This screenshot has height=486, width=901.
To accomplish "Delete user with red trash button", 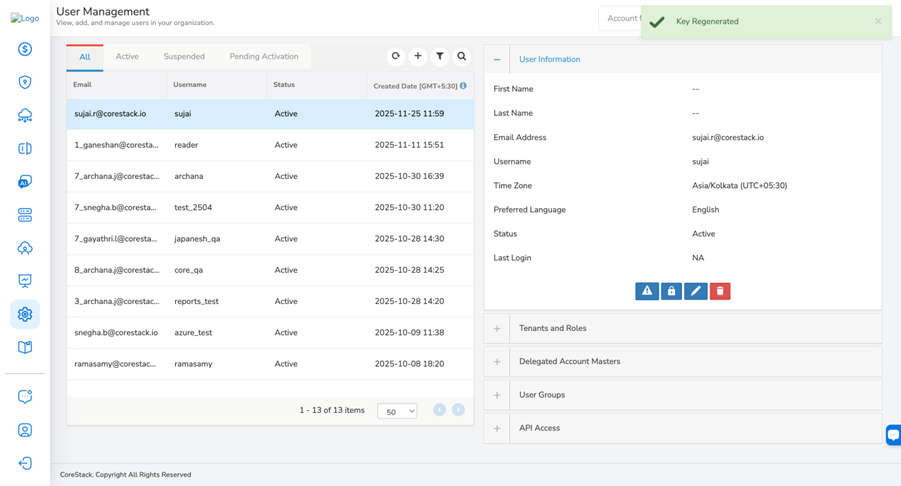I will 720,291.
